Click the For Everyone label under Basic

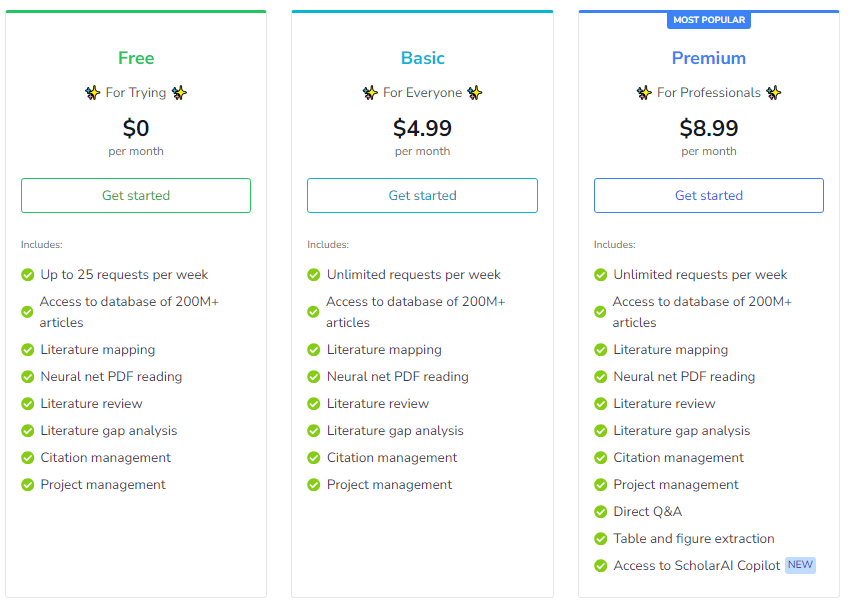(x=422, y=92)
